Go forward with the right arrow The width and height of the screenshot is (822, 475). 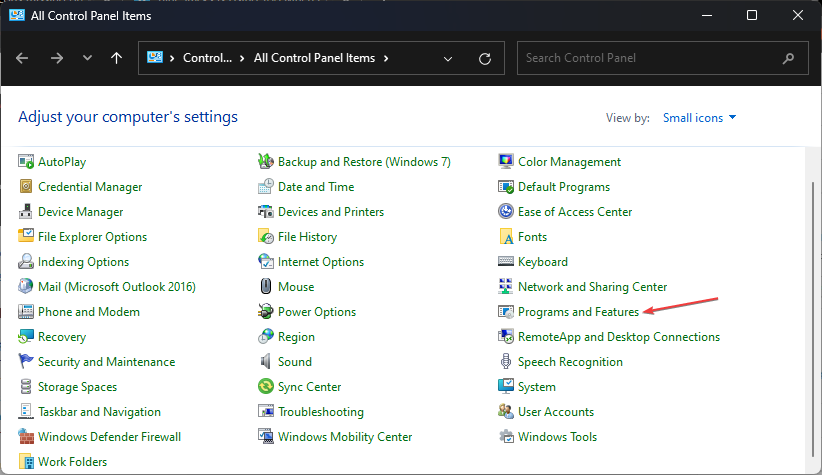pos(57,58)
